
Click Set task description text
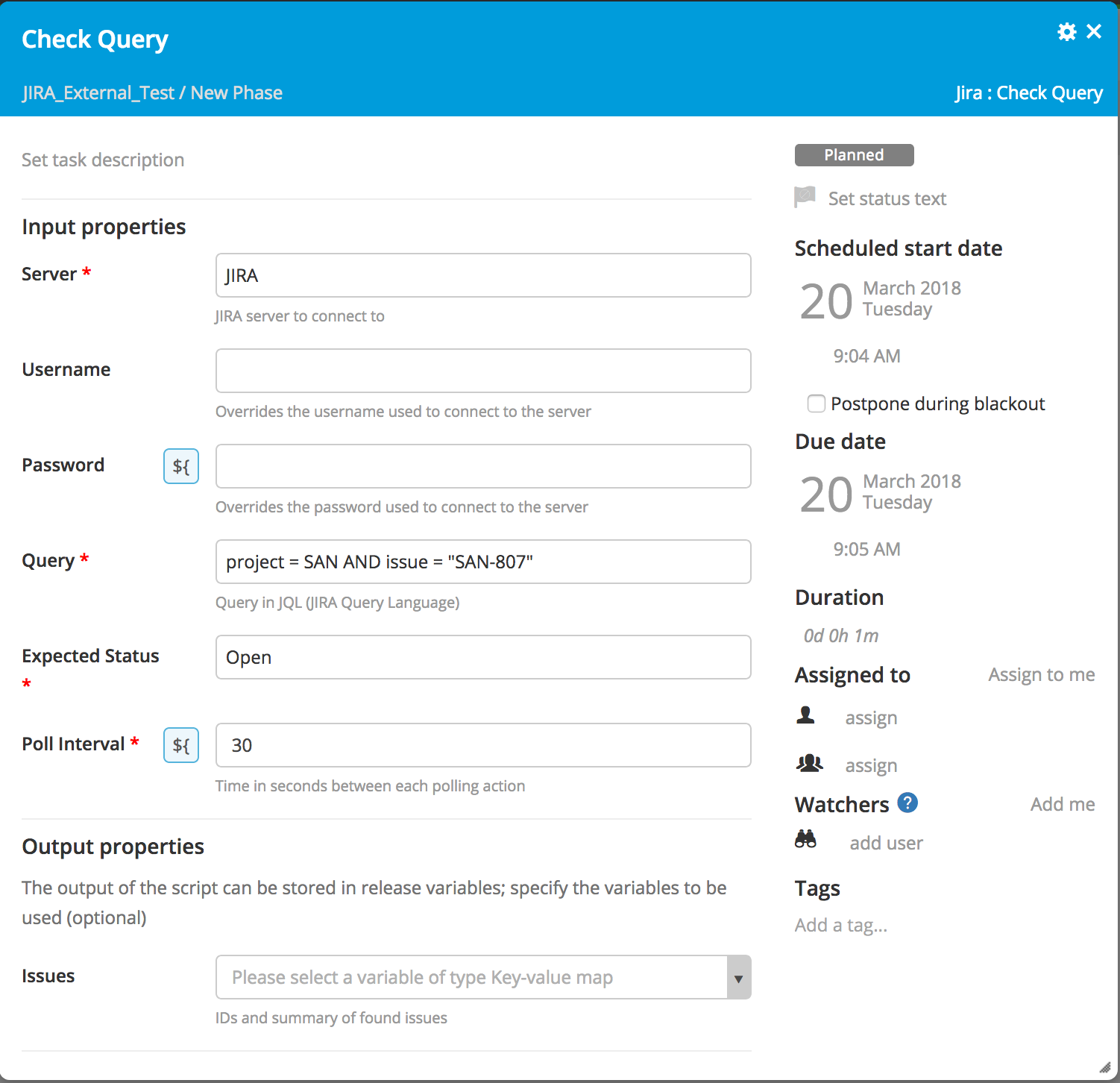click(x=103, y=160)
